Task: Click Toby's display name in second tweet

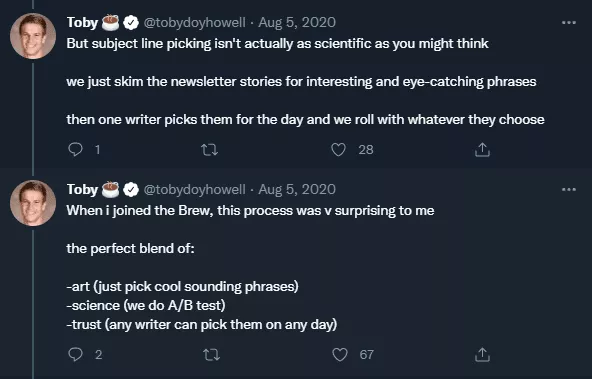Action: tap(82, 189)
